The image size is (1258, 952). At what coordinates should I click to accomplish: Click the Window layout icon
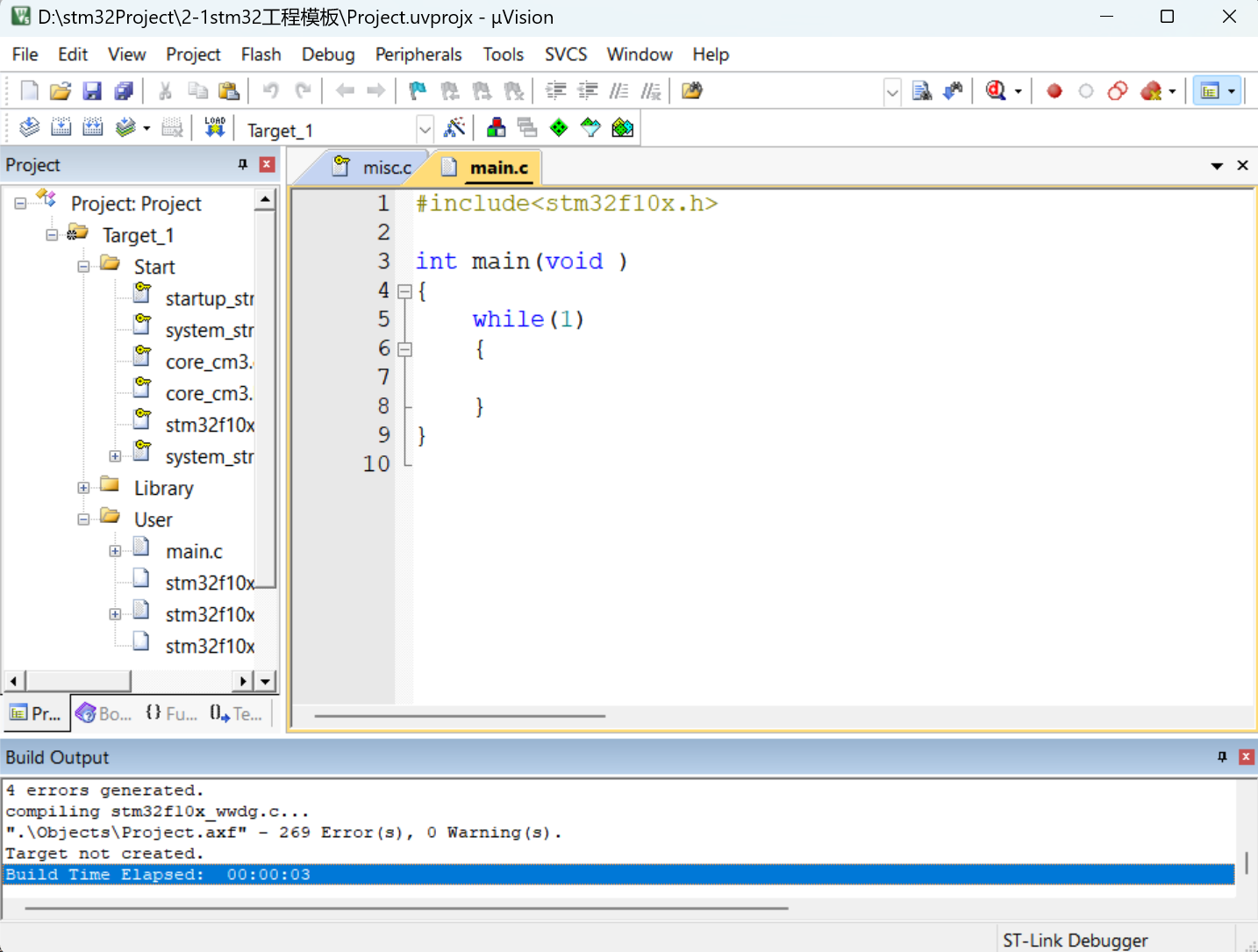coord(1210,90)
